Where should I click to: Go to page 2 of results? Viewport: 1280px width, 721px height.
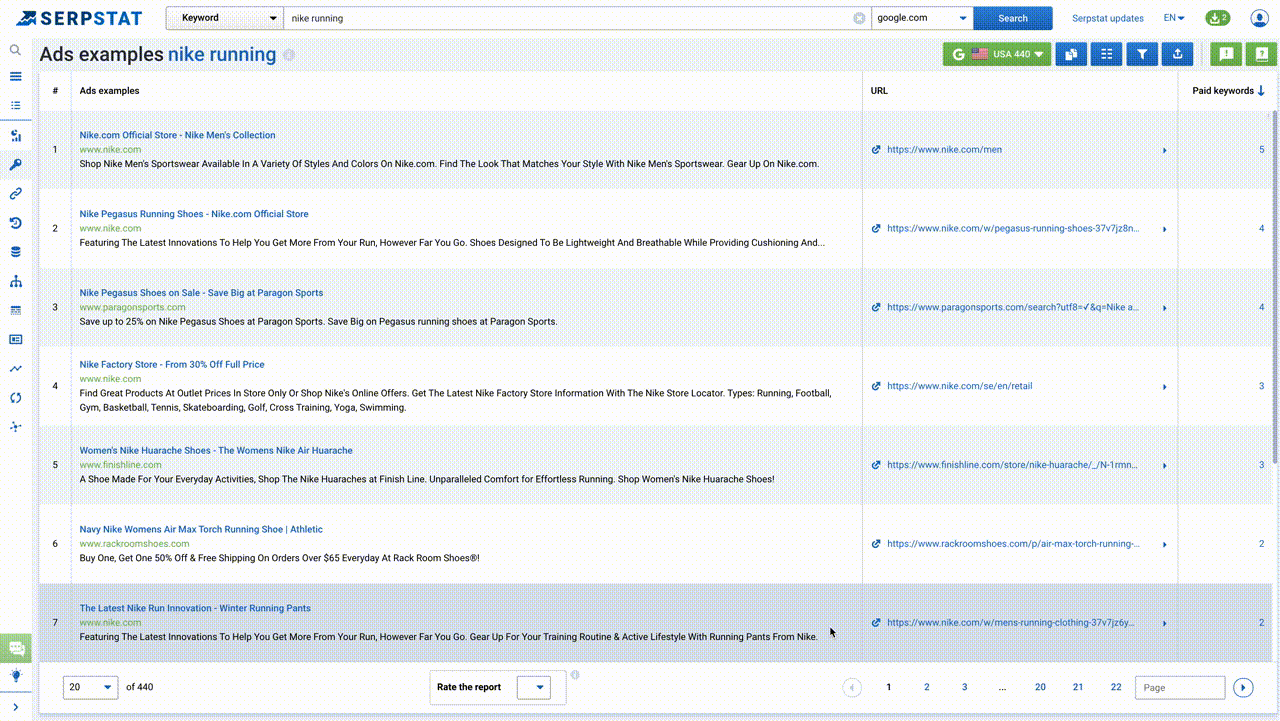[926, 687]
